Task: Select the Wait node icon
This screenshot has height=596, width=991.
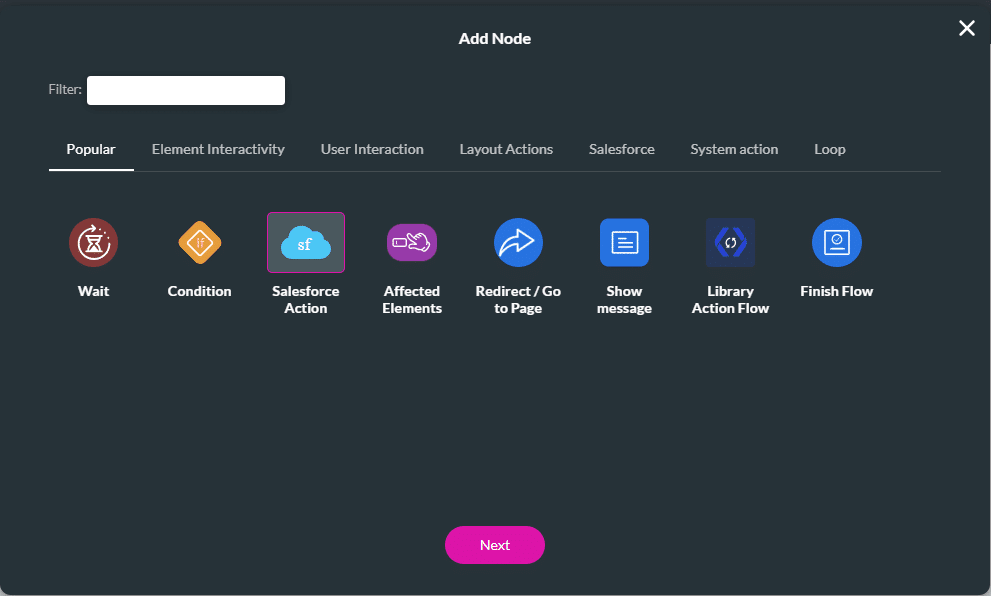Action: 93,242
